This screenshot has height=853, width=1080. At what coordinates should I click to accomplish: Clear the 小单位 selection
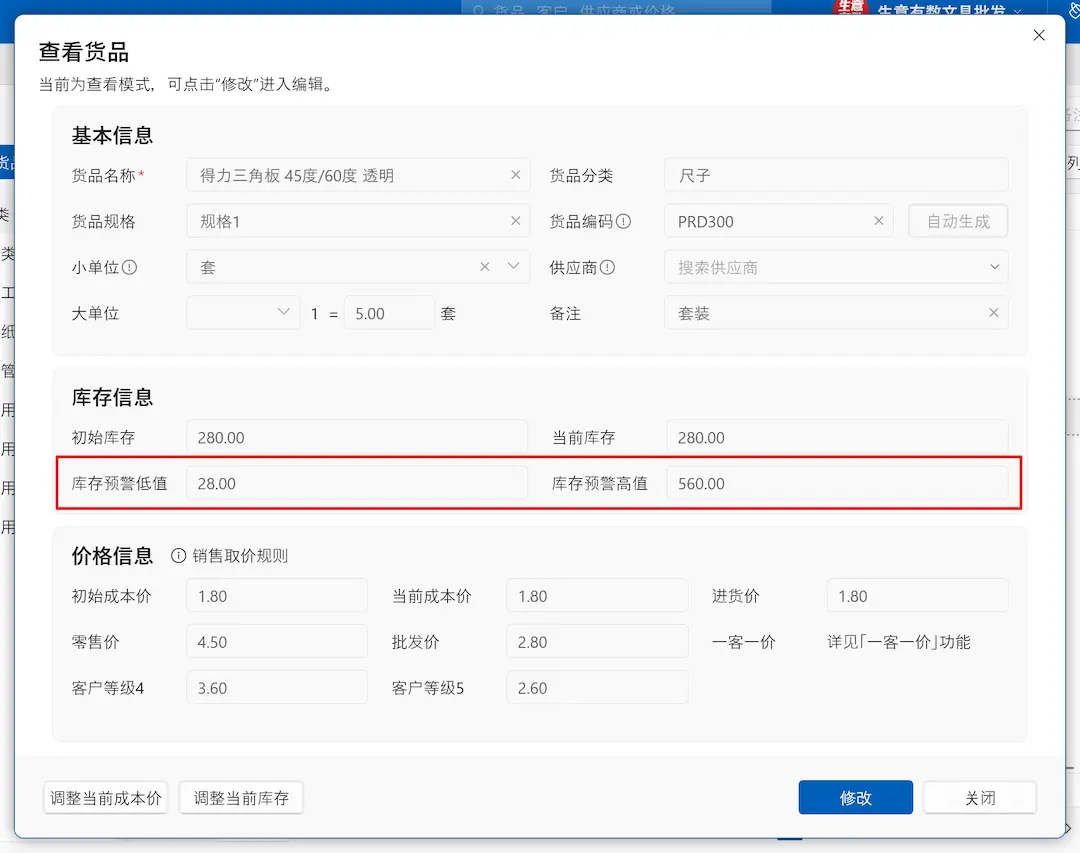(485, 267)
